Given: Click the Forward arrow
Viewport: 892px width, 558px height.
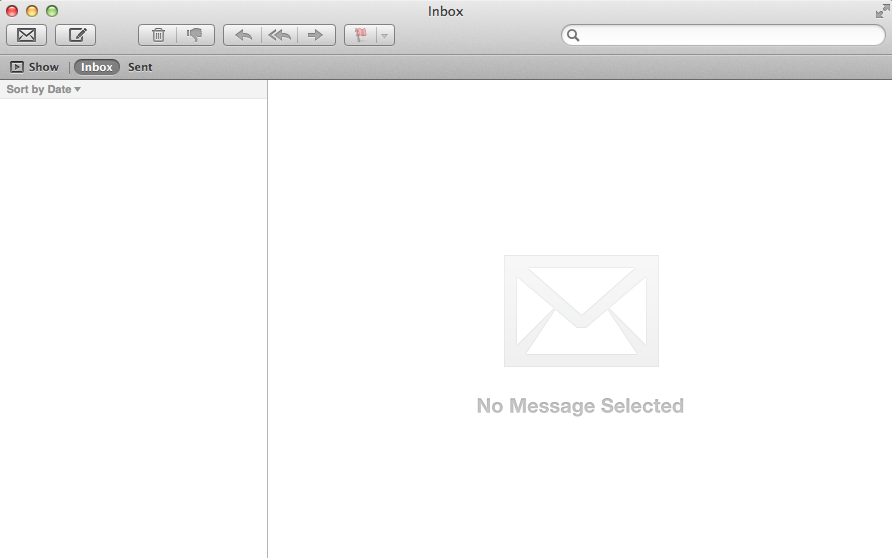Looking at the screenshot, I should [x=316, y=35].
